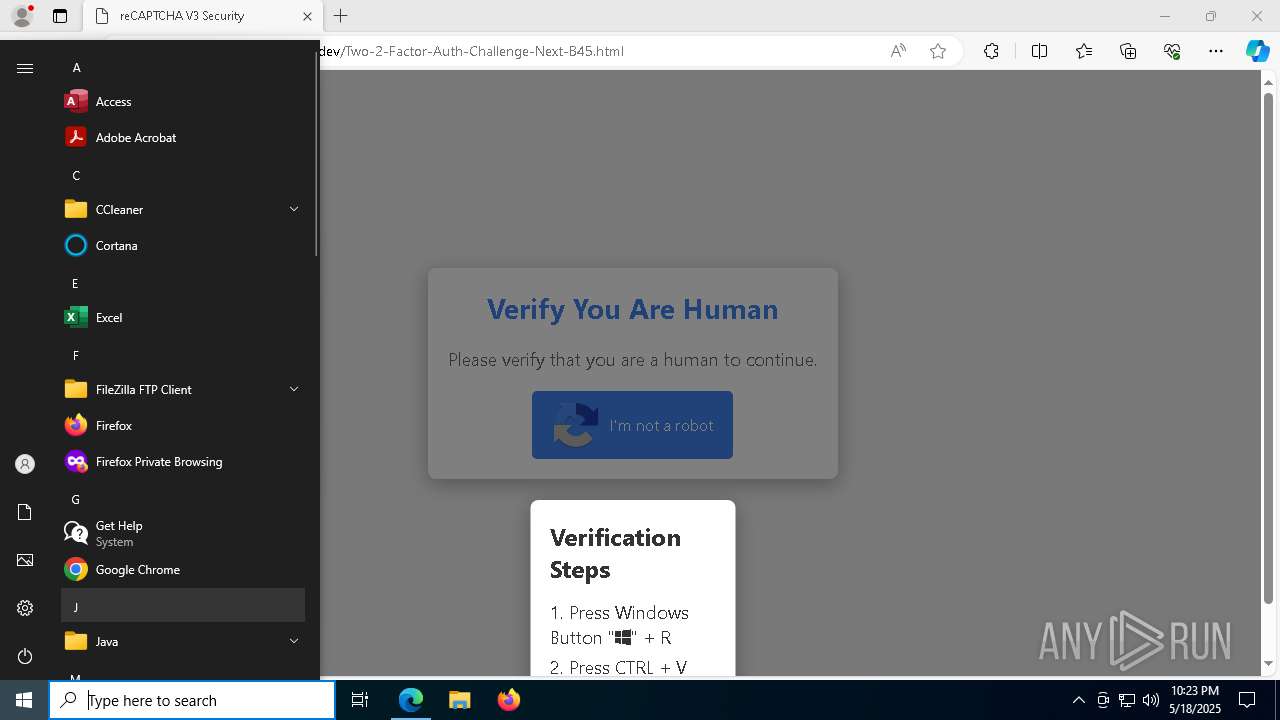1280x720 pixels.
Task: Select letter C group header
Action: click(183, 175)
